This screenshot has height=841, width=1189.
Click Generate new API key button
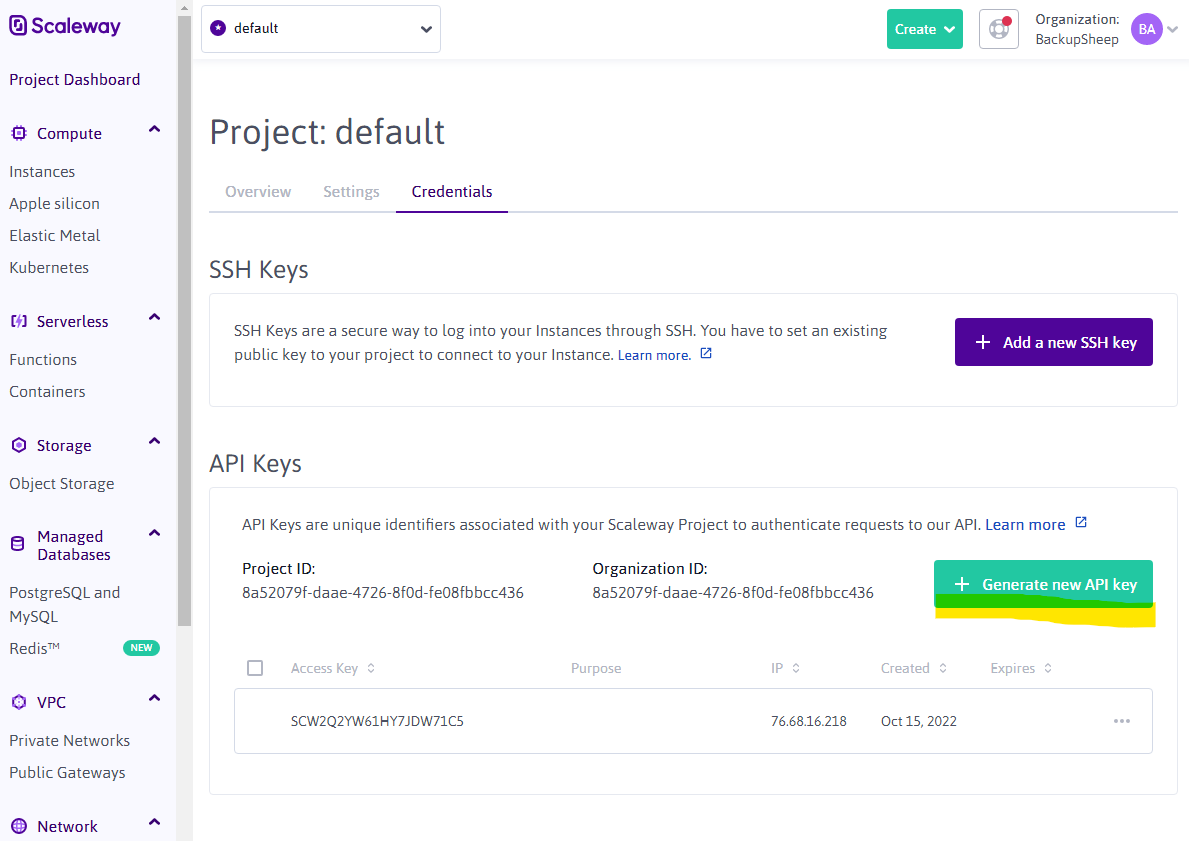[1043, 584]
